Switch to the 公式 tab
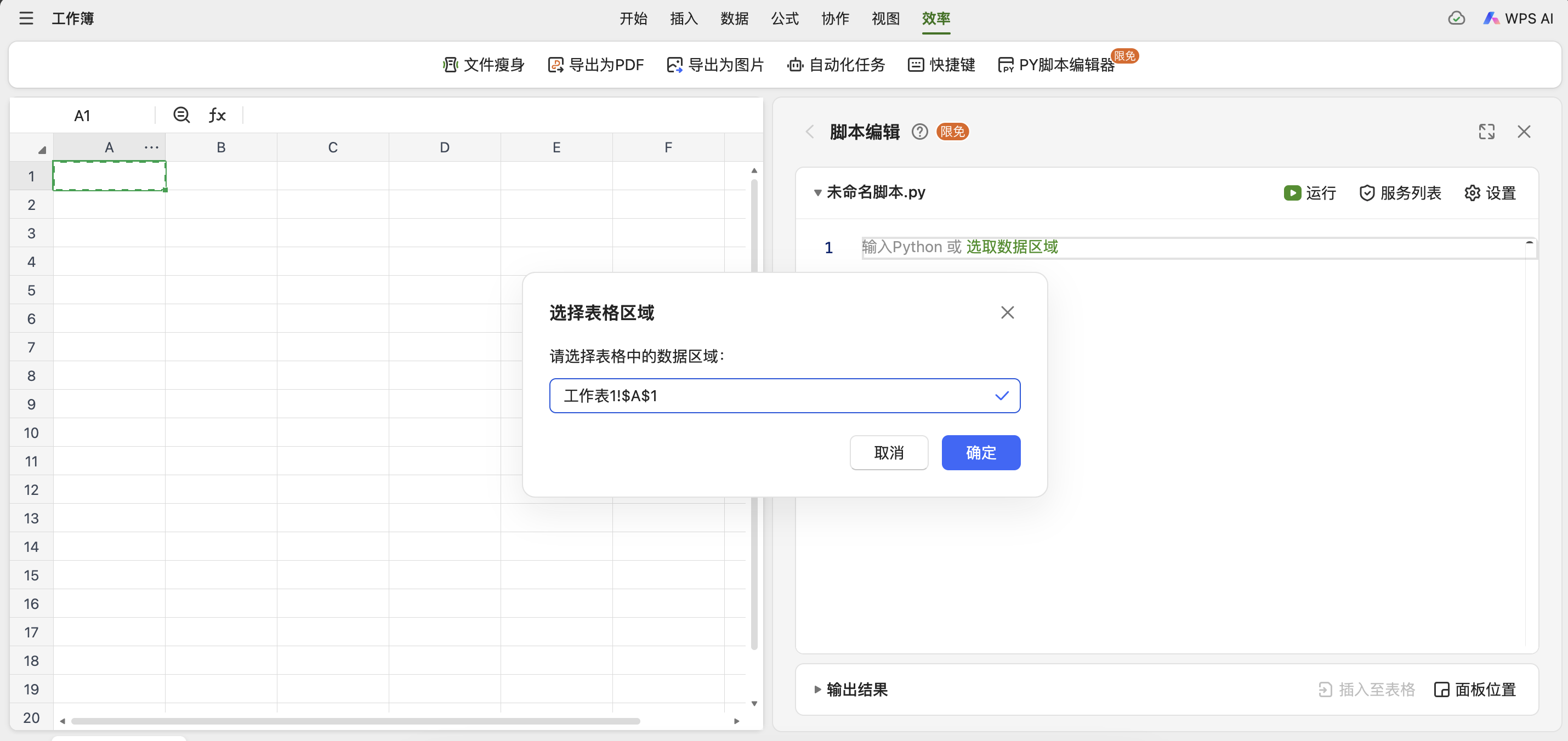 785,18
